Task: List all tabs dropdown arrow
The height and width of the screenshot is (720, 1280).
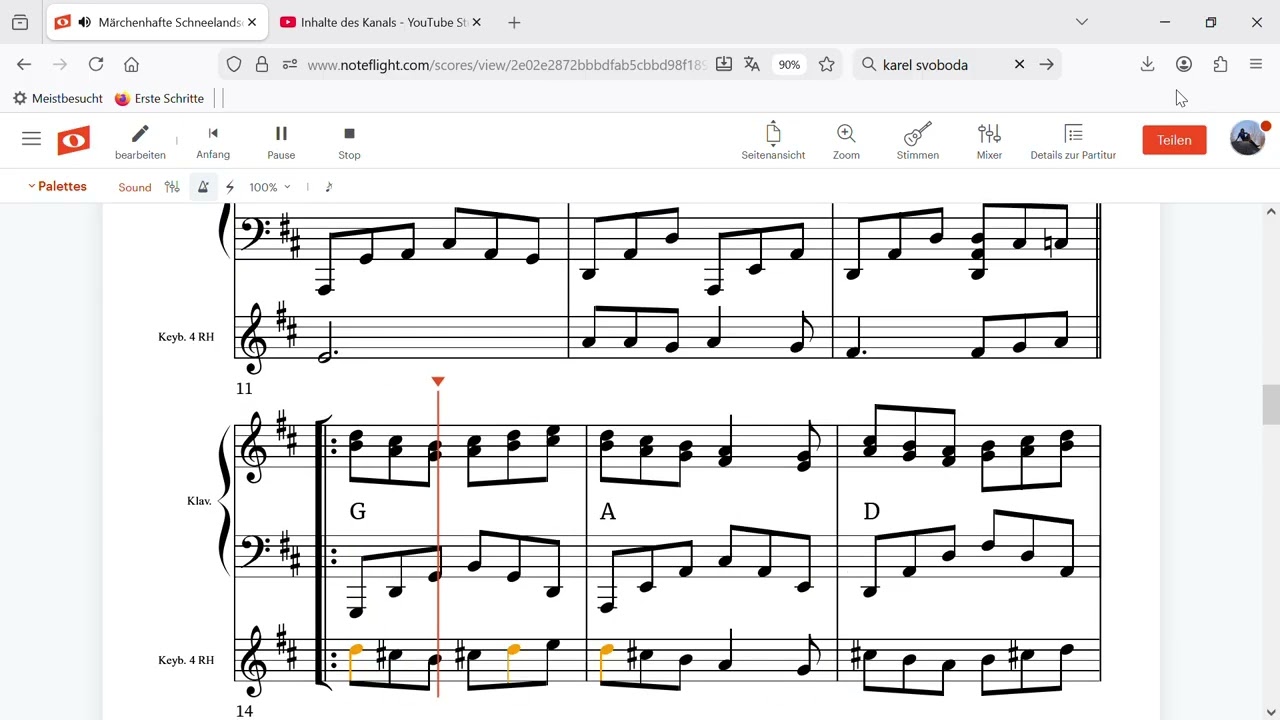Action: click(x=1082, y=22)
